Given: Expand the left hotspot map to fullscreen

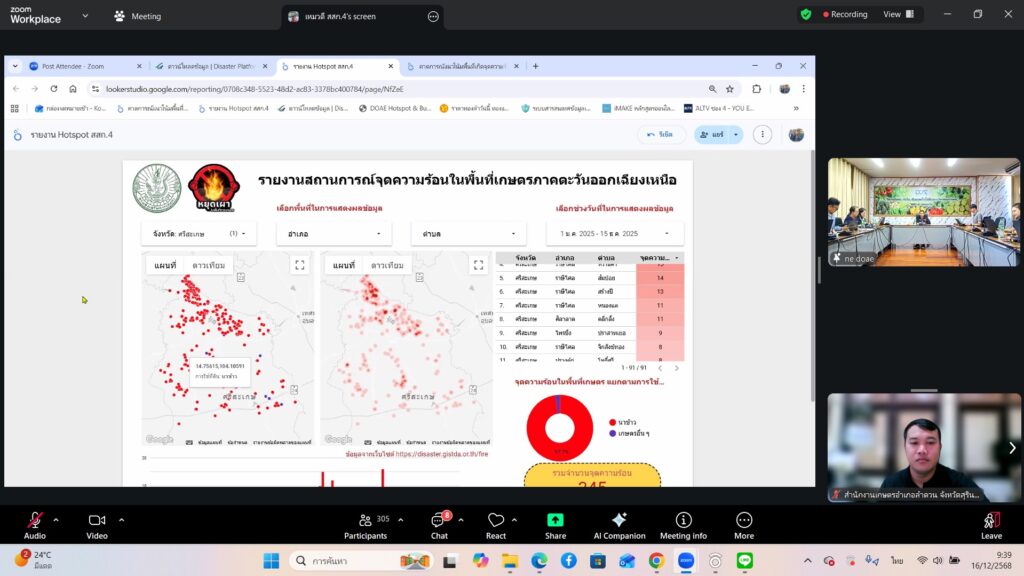Looking at the screenshot, I should pos(299,265).
